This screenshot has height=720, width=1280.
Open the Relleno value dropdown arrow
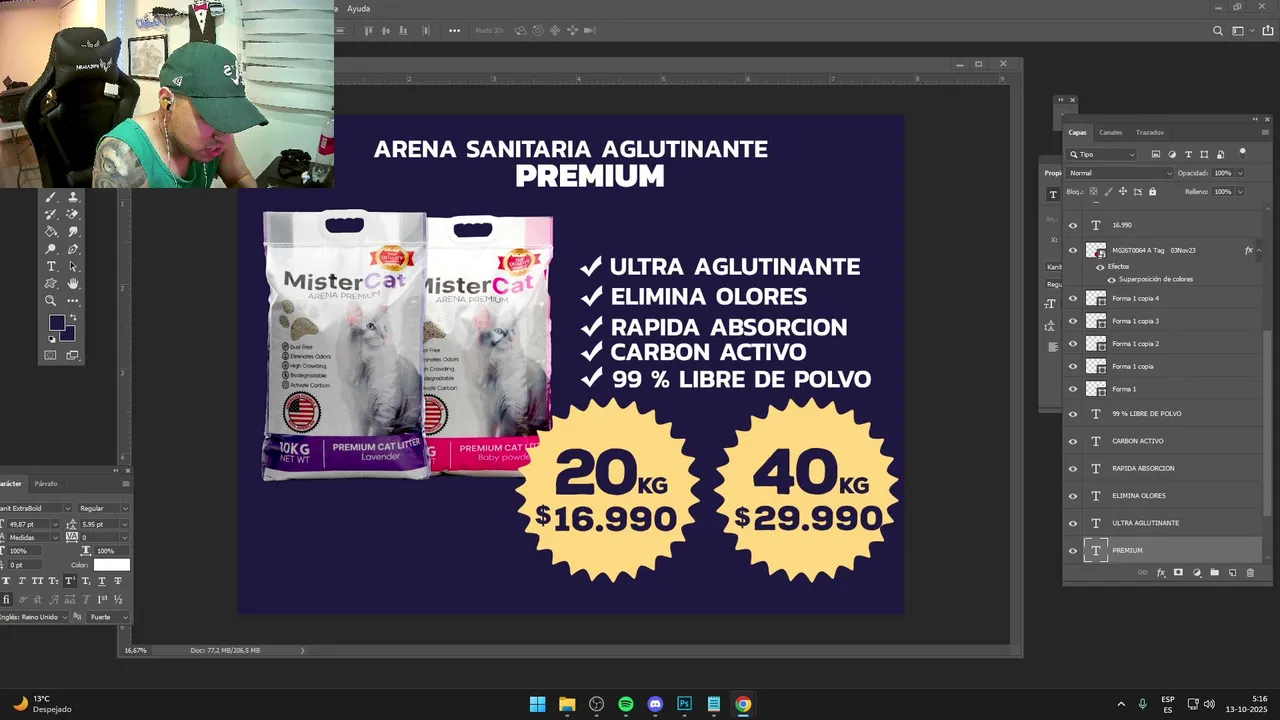click(1241, 192)
